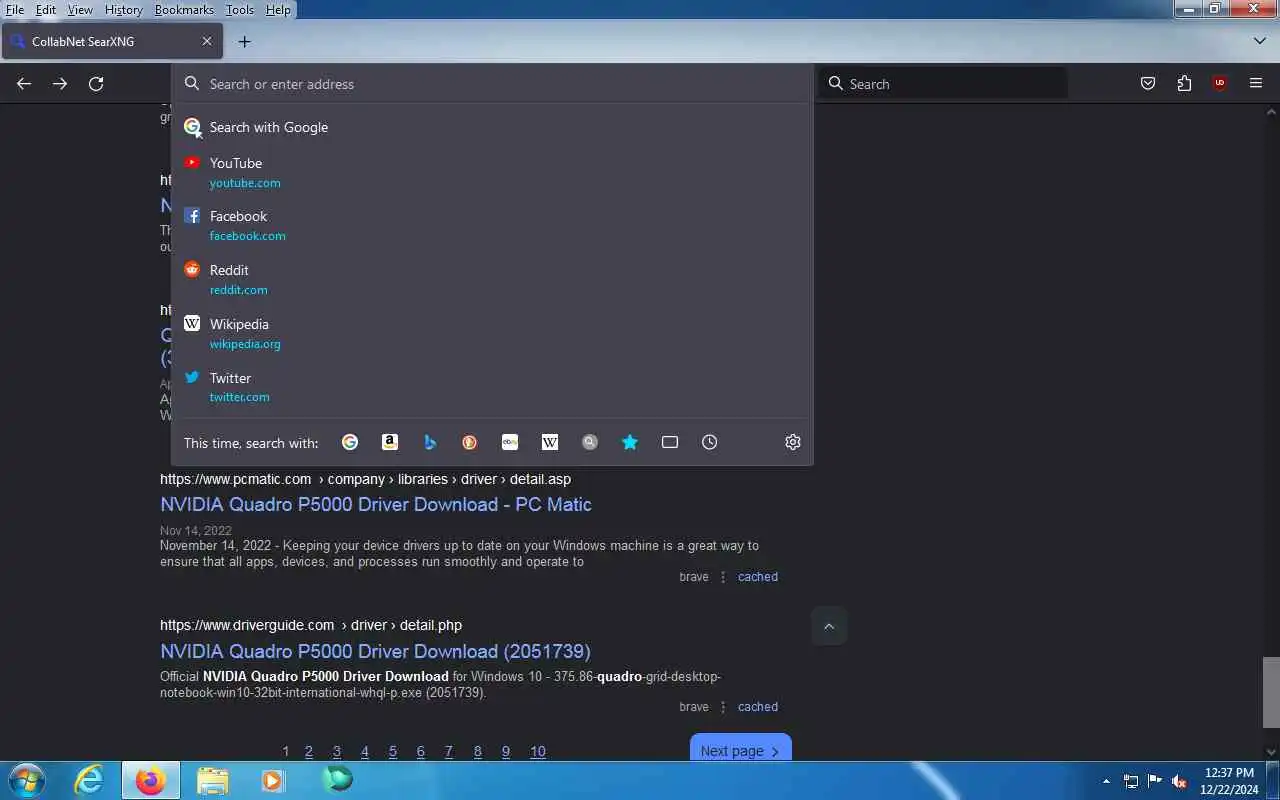Viewport: 1280px width, 800px height.
Task: Search this time with DuckDuckGo icon
Action: click(x=470, y=442)
